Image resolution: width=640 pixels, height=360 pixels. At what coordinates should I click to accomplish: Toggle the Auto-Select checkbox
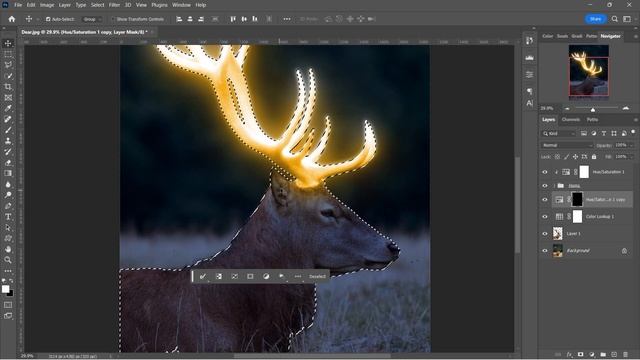(48, 19)
